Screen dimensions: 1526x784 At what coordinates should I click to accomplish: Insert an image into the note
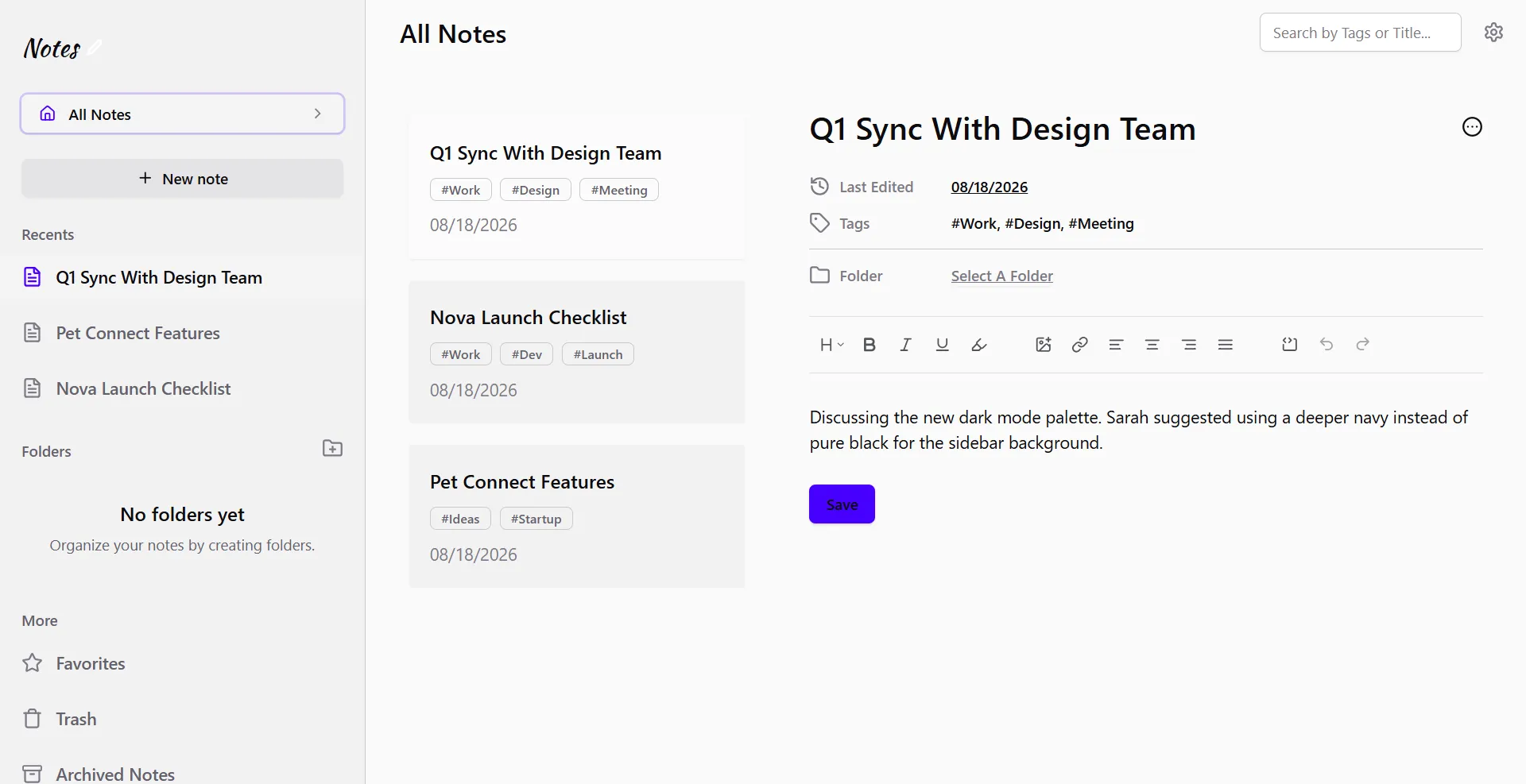[x=1044, y=345]
